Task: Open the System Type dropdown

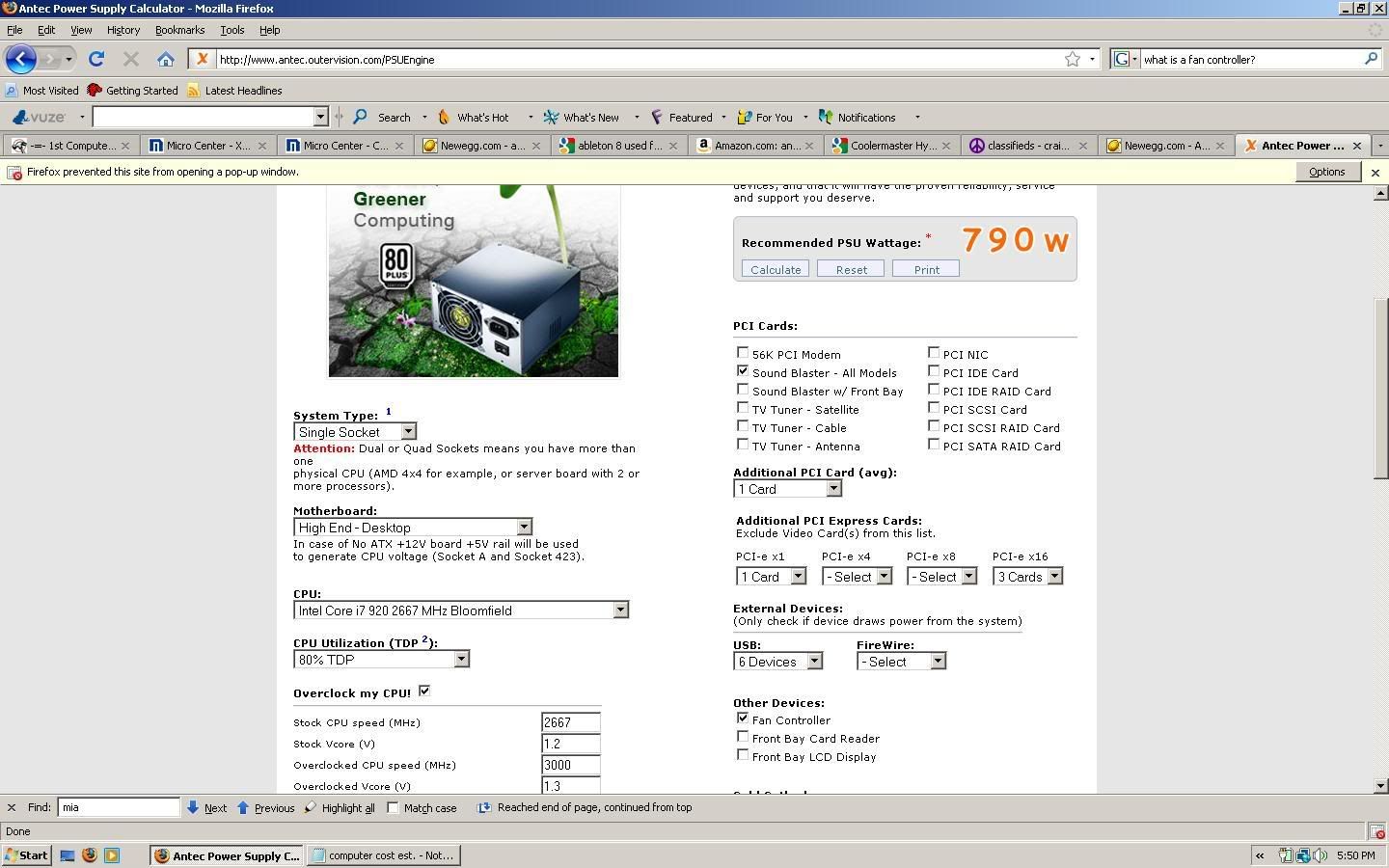Action: (355, 432)
